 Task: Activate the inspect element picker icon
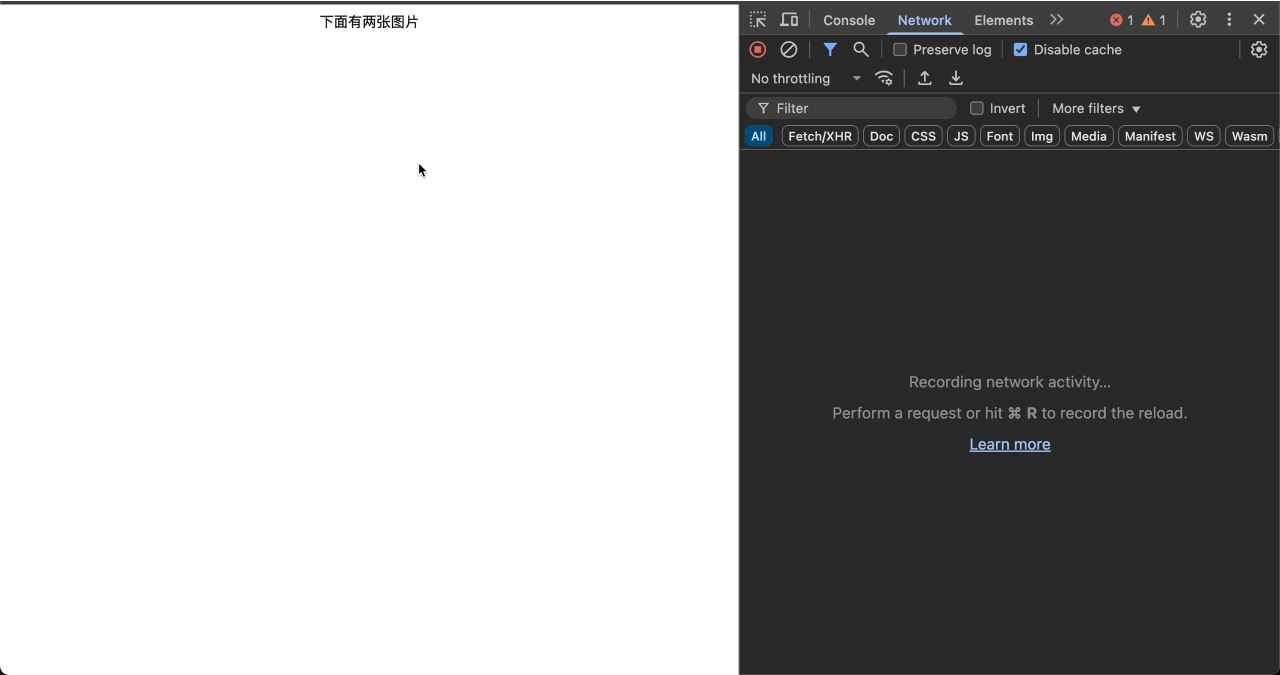point(758,20)
